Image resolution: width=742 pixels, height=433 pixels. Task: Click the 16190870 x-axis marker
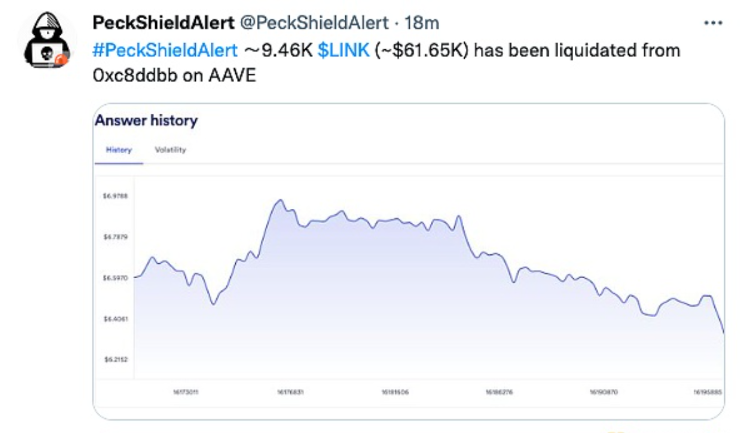[x=602, y=393]
